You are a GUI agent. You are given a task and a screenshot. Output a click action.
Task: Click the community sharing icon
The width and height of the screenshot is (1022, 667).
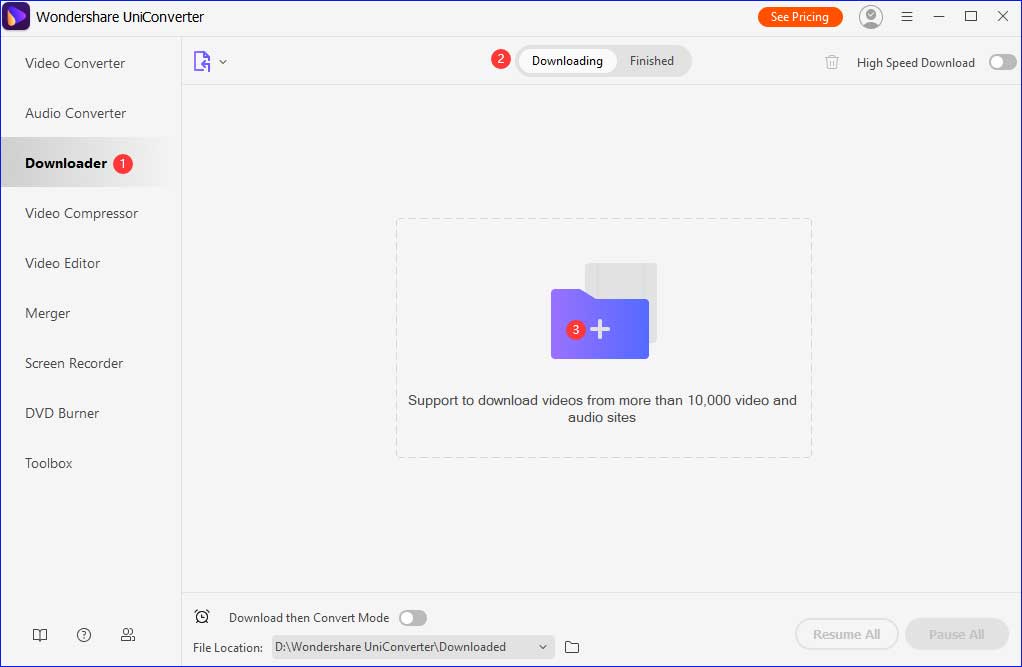(x=127, y=635)
